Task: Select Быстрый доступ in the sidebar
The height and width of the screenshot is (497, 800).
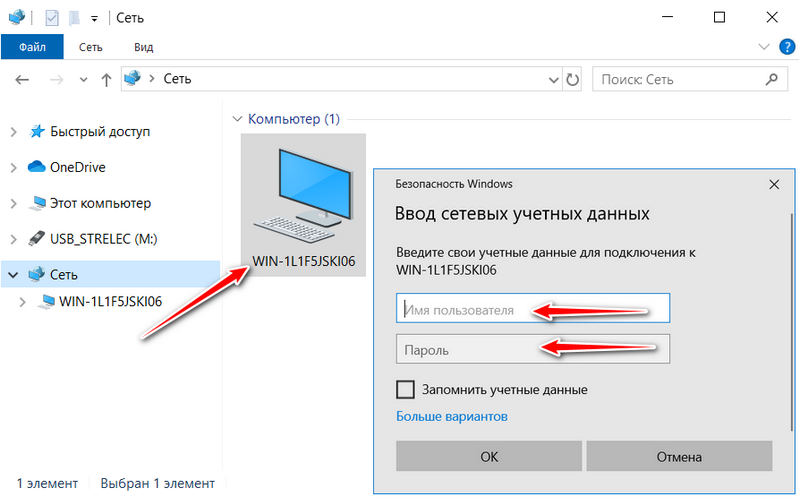Action: (100, 132)
